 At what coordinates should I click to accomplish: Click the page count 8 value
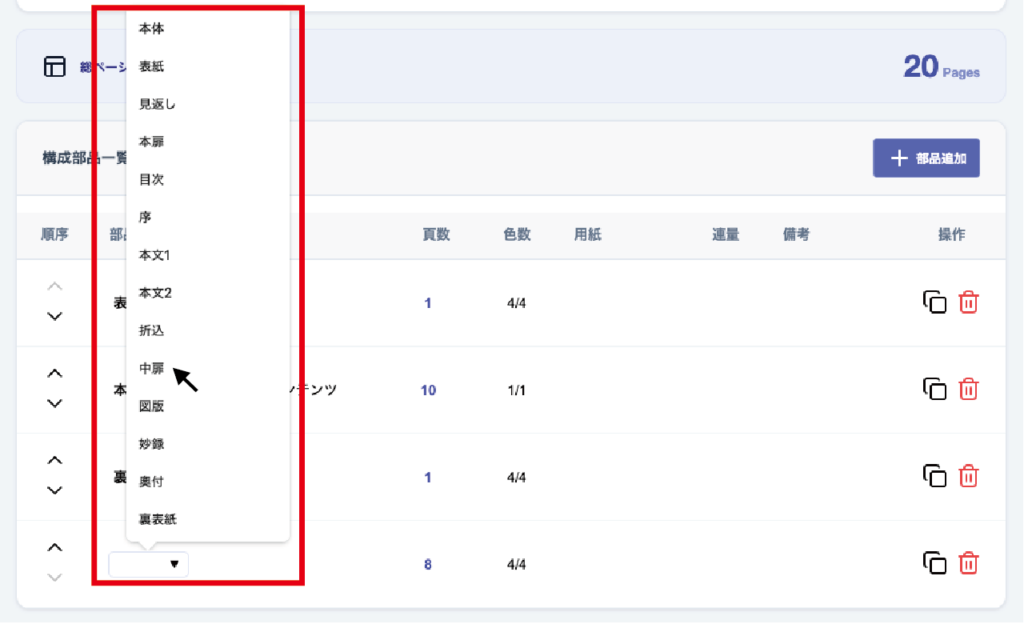click(x=428, y=565)
